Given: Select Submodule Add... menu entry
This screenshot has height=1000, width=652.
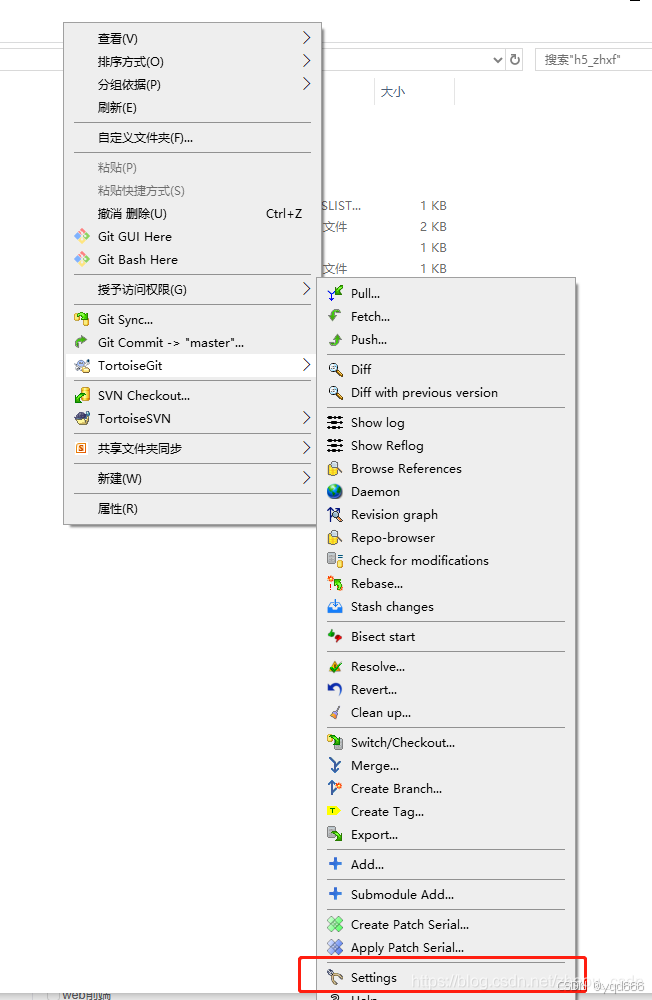Looking at the screenshot, I should pos(446,894).
